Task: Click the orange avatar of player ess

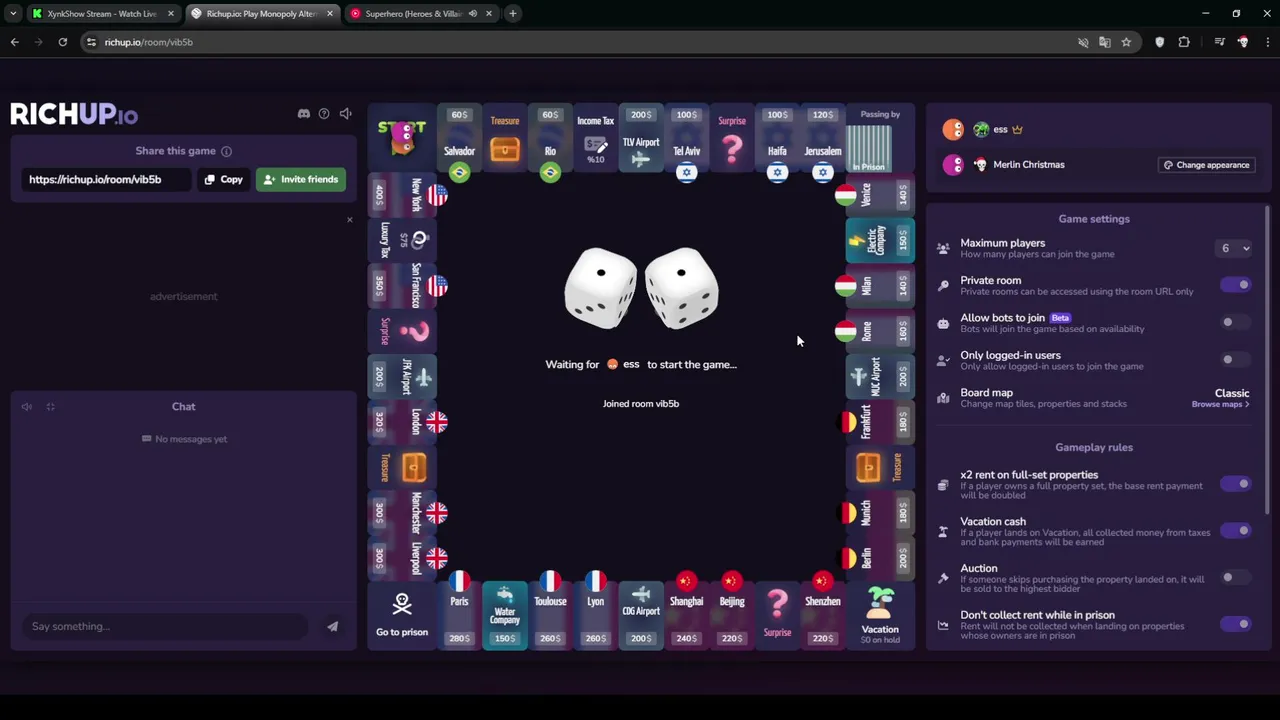Action: pos(953,129)
